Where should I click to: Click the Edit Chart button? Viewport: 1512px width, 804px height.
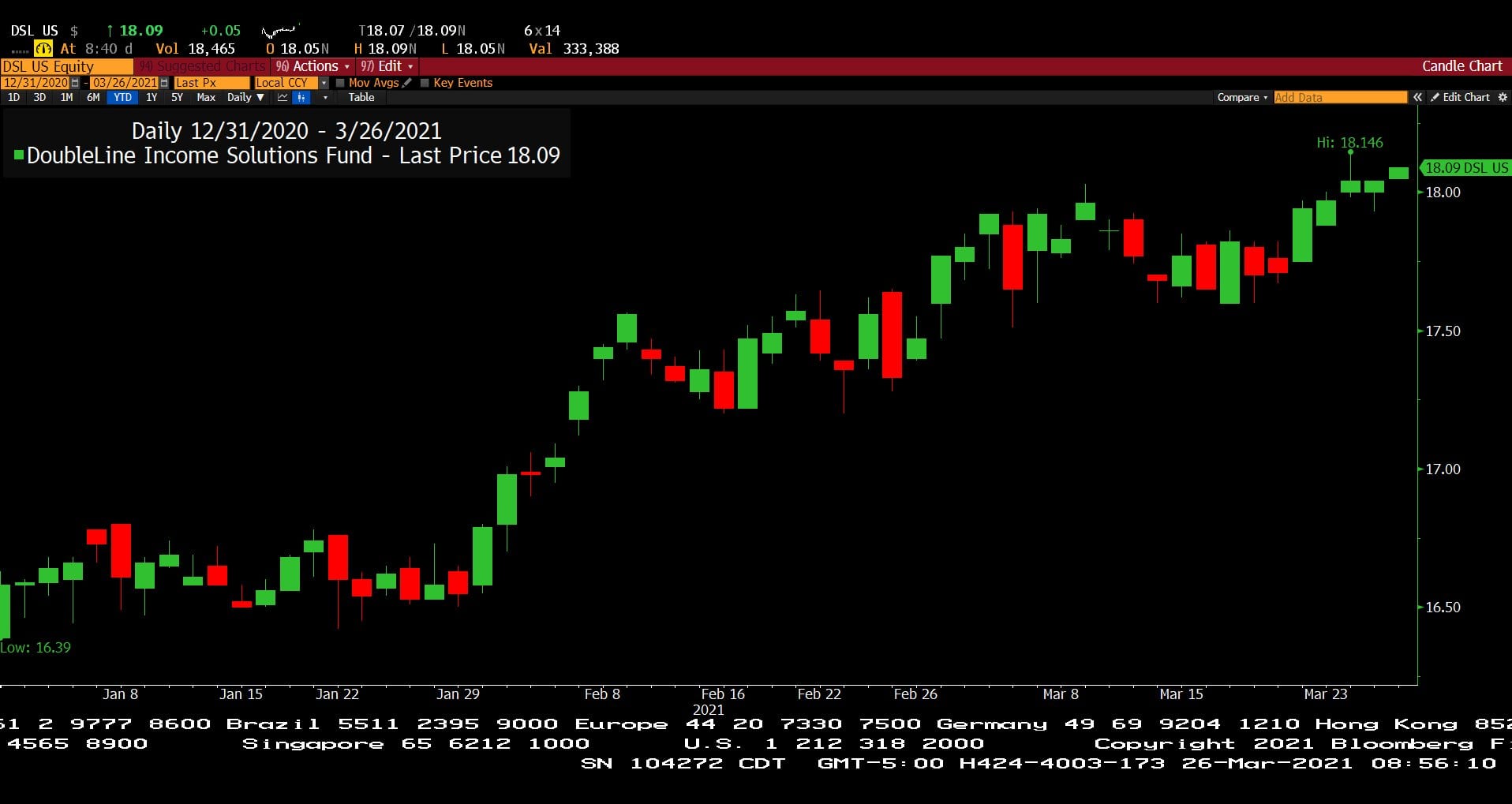click(1460, 98)
